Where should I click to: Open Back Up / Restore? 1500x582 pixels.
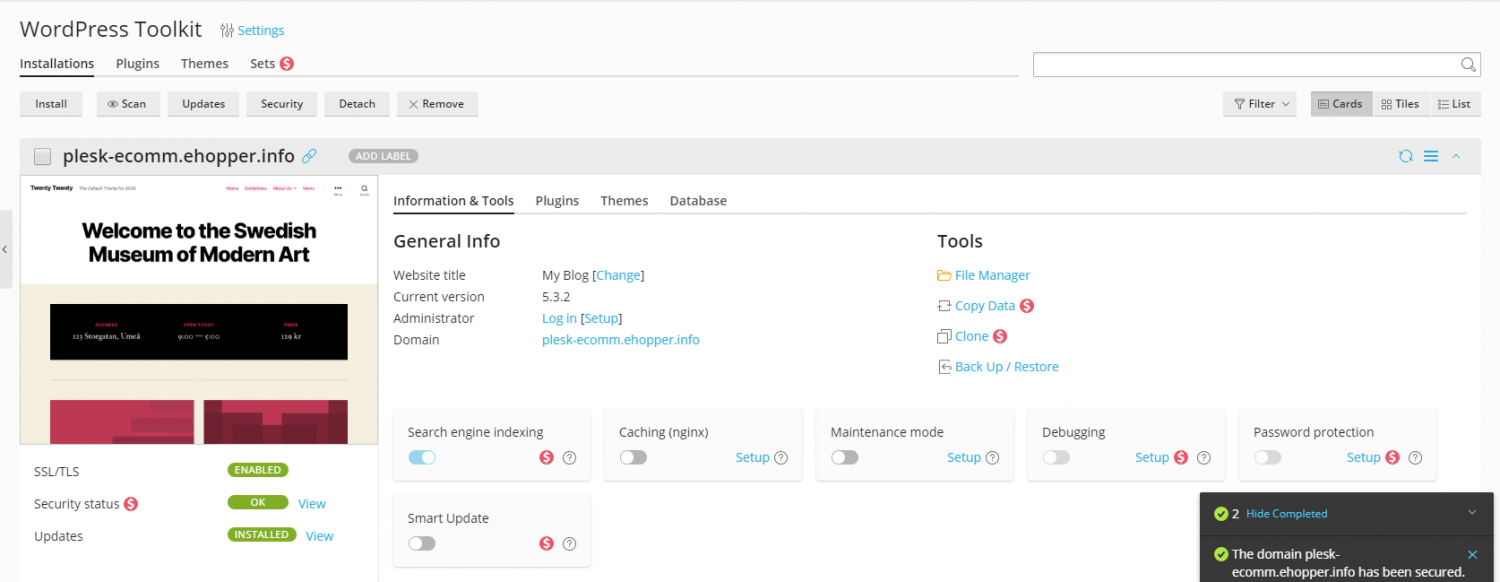point(1005,366)
